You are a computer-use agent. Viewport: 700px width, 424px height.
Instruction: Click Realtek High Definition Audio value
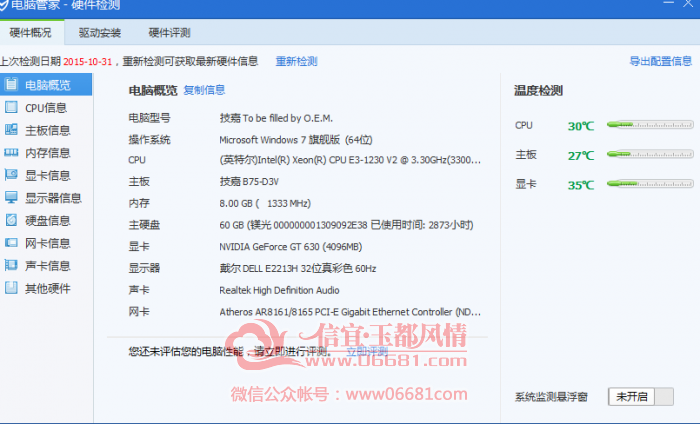click(x=279, y=291)
